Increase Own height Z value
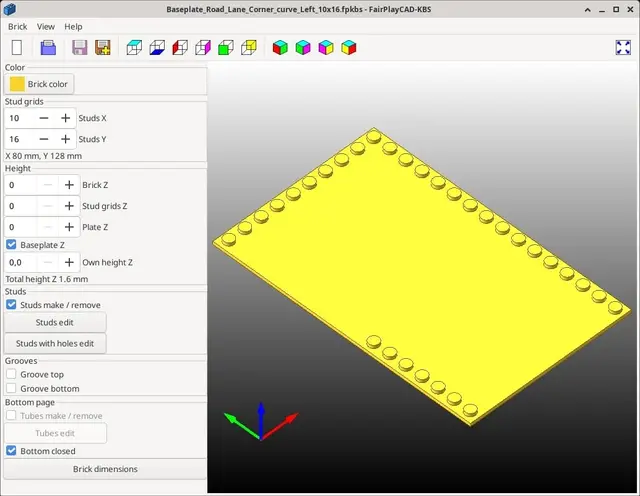The width and height of the screenshot is (640, 496). pyautogui.click(x=69, y=262)
